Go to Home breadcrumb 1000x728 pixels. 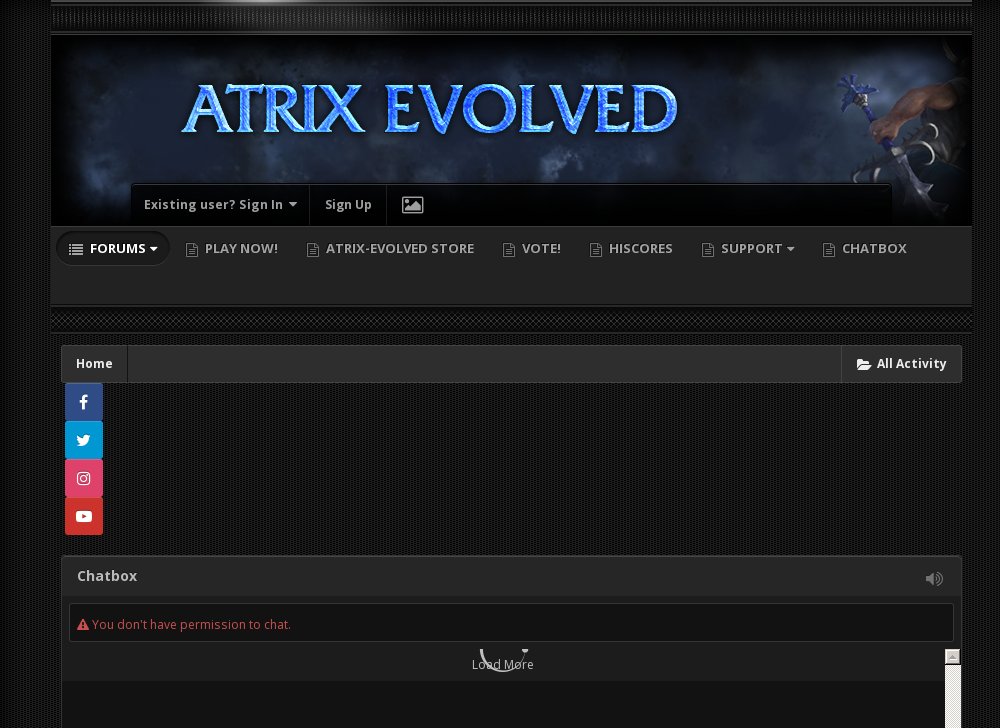(x=94, y=363)
